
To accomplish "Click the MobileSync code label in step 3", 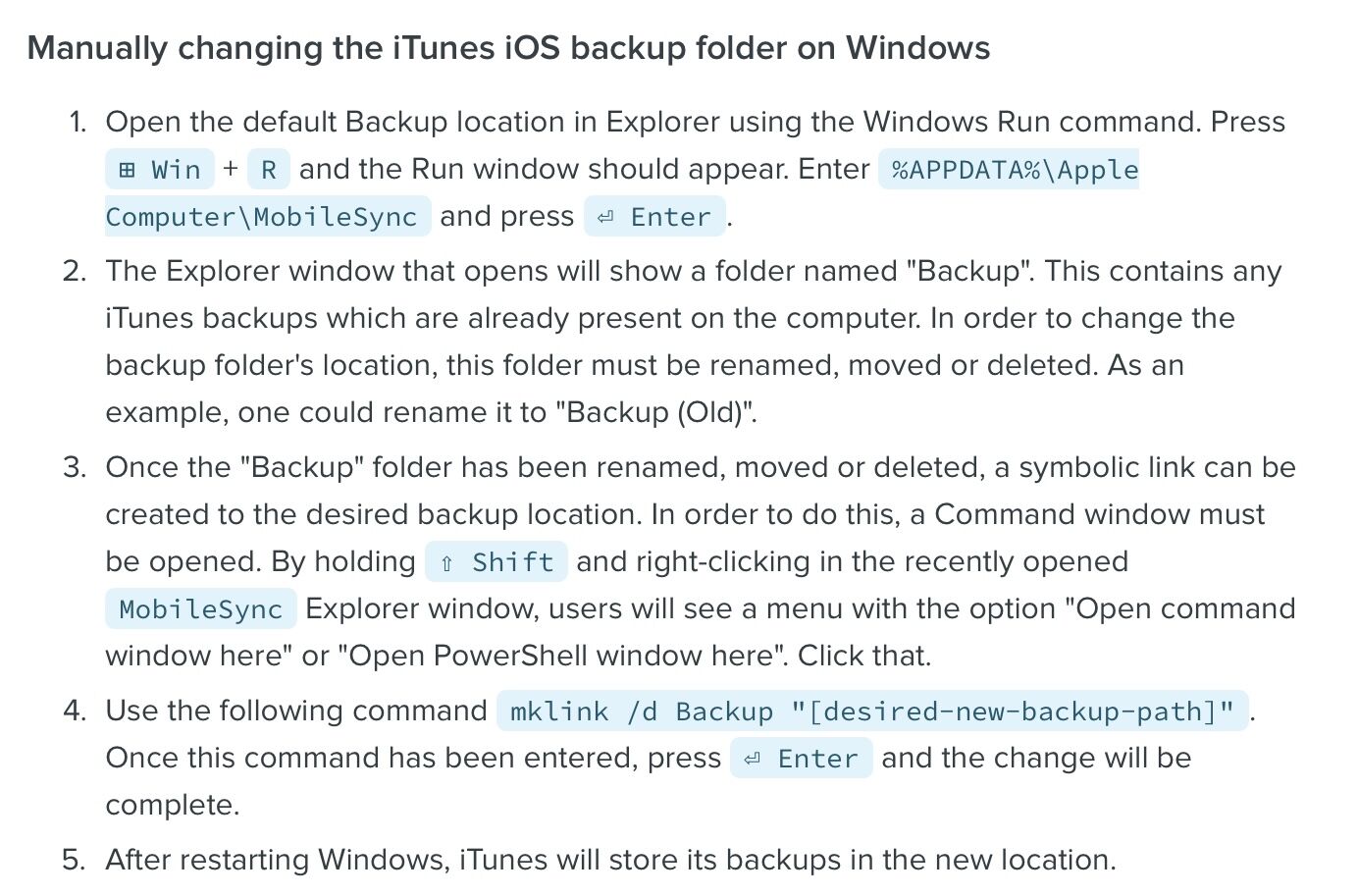I will pyautogui.click(x=201, y=608).
